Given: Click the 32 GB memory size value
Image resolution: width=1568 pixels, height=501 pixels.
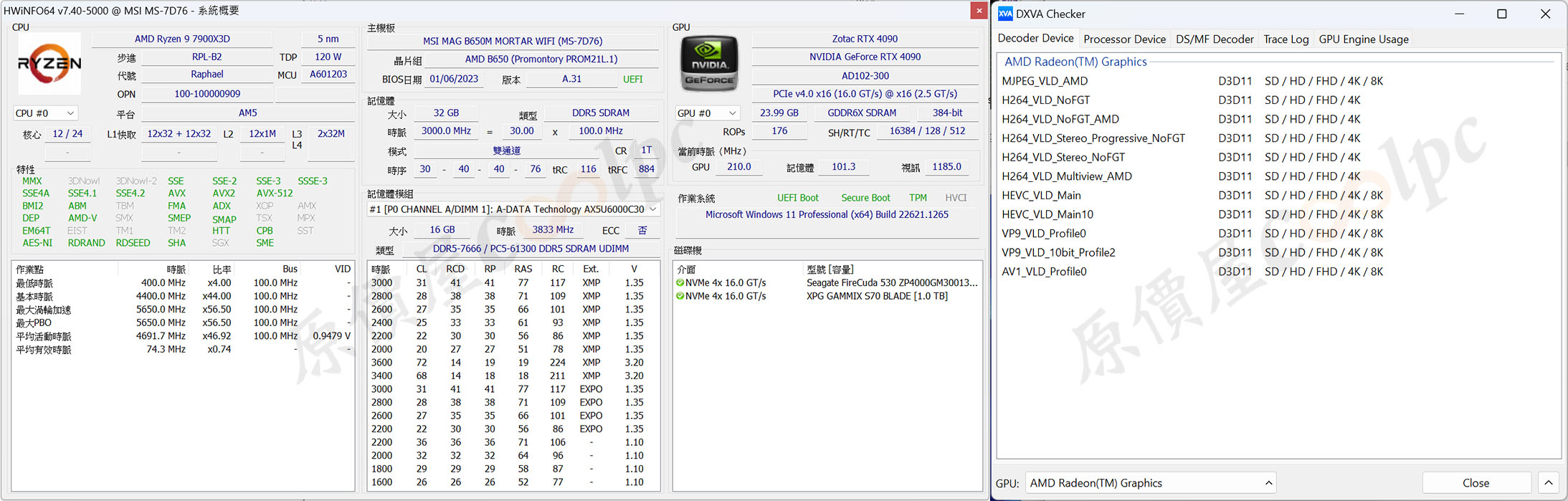Looking at the screenshot, I should pyautogui.click(x=446, y=113).
